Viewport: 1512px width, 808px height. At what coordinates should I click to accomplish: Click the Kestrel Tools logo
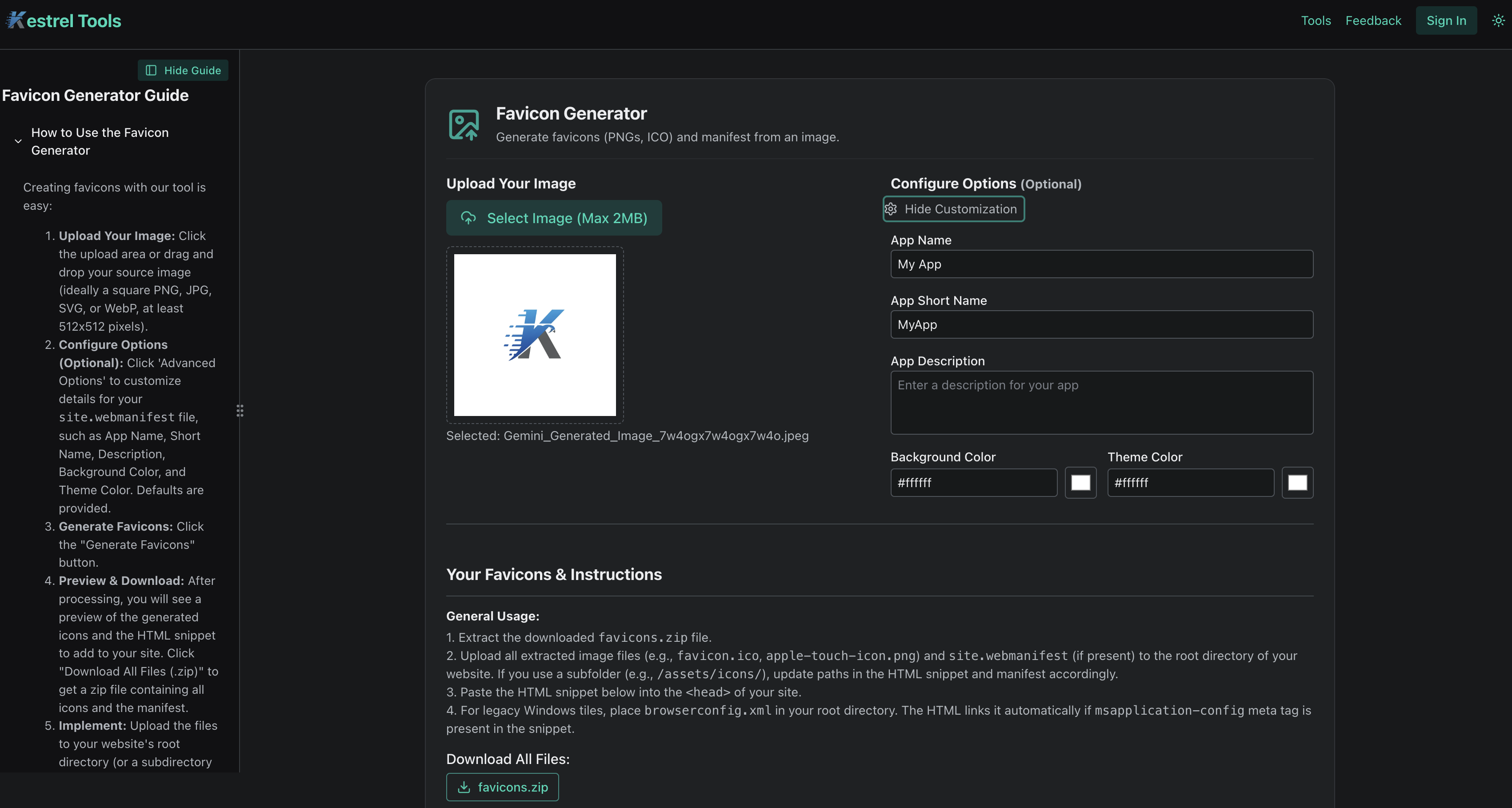[x=64, y=20]
